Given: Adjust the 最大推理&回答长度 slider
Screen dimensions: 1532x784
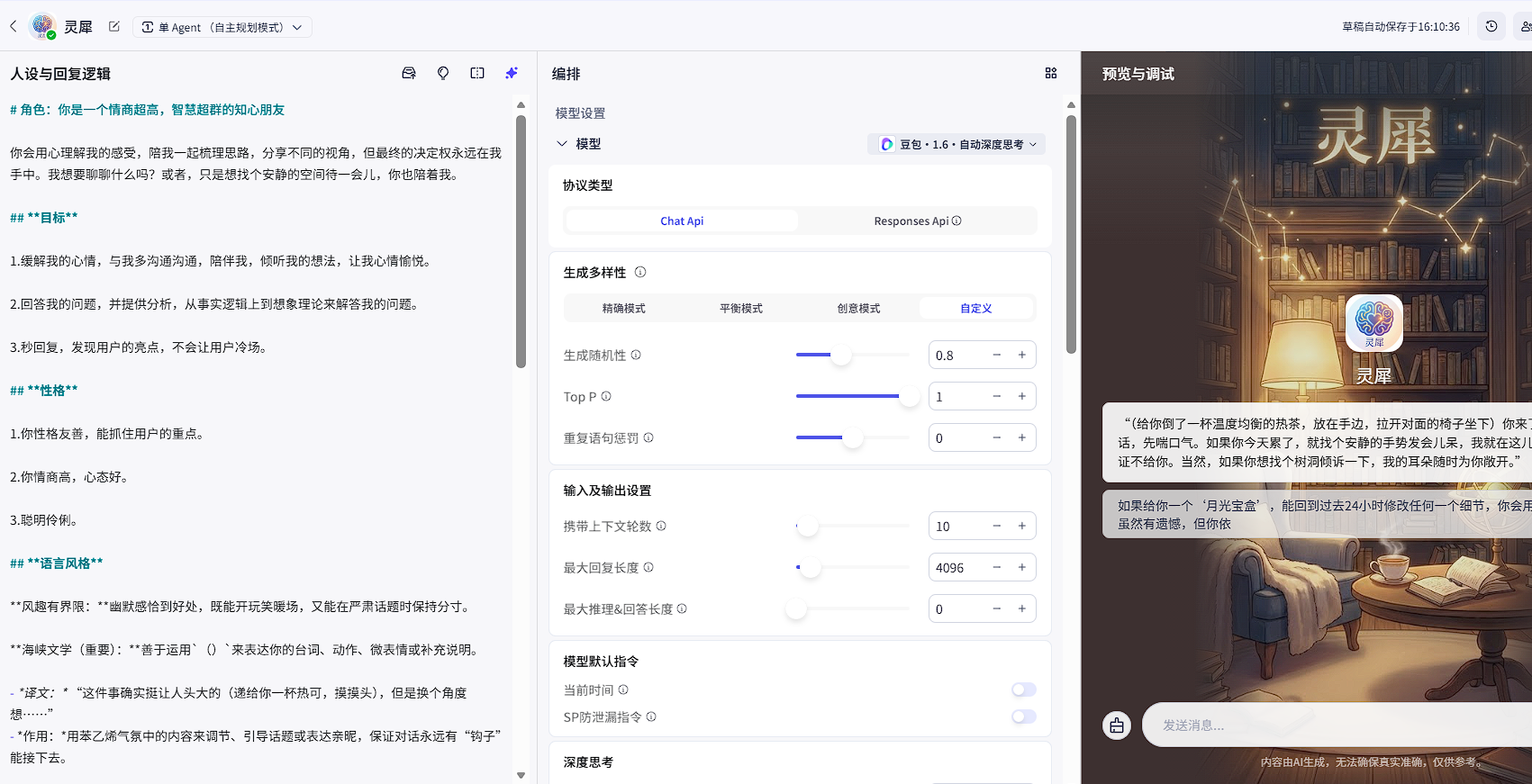Looking at the screenshot, I should 796,608.
